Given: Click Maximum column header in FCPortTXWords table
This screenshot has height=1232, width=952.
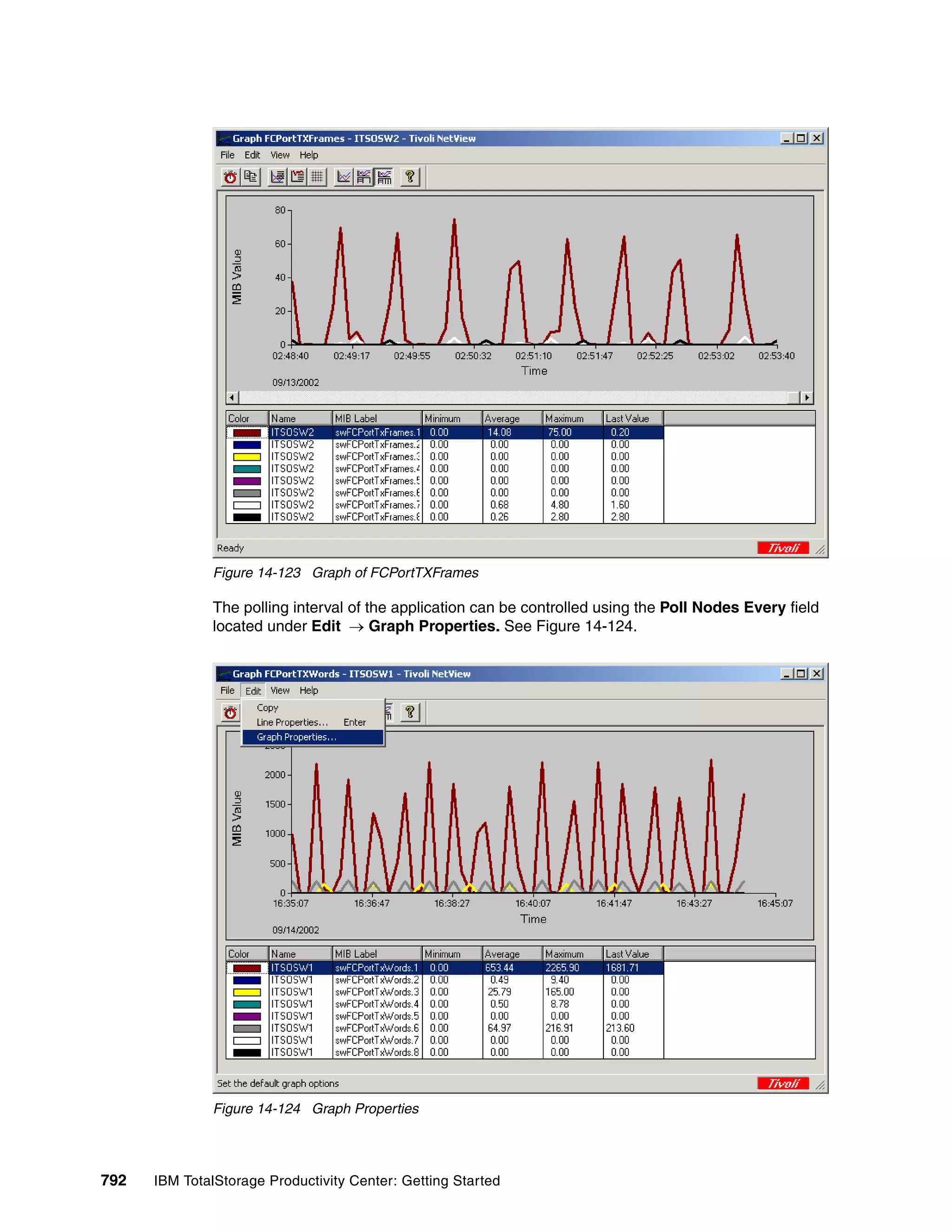Looking at the screenshot, I should [573, 954].
